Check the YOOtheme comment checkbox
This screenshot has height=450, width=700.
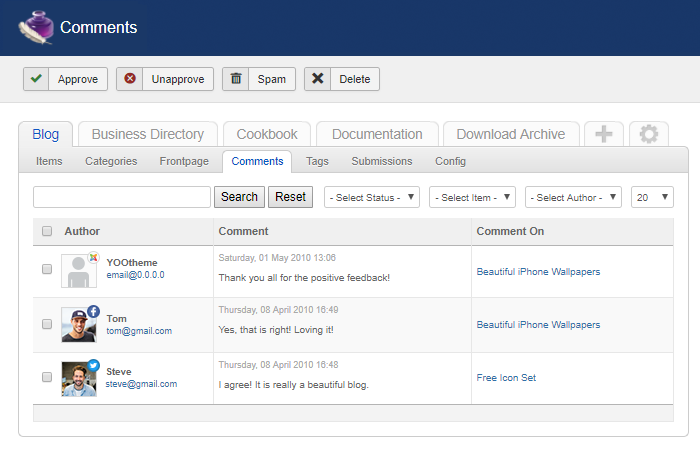pyautogui.click(x=47, y=269)
